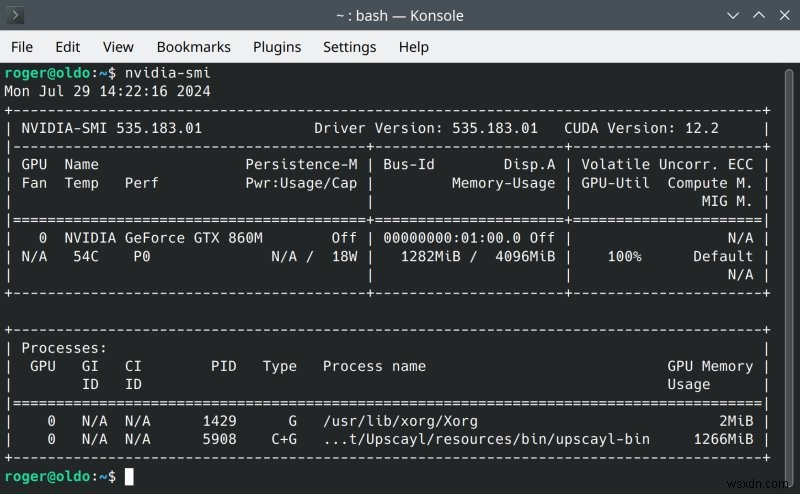Open the Bookmarks menu
The height and width of the screenshot is (494, 800).
pos(193,47)
